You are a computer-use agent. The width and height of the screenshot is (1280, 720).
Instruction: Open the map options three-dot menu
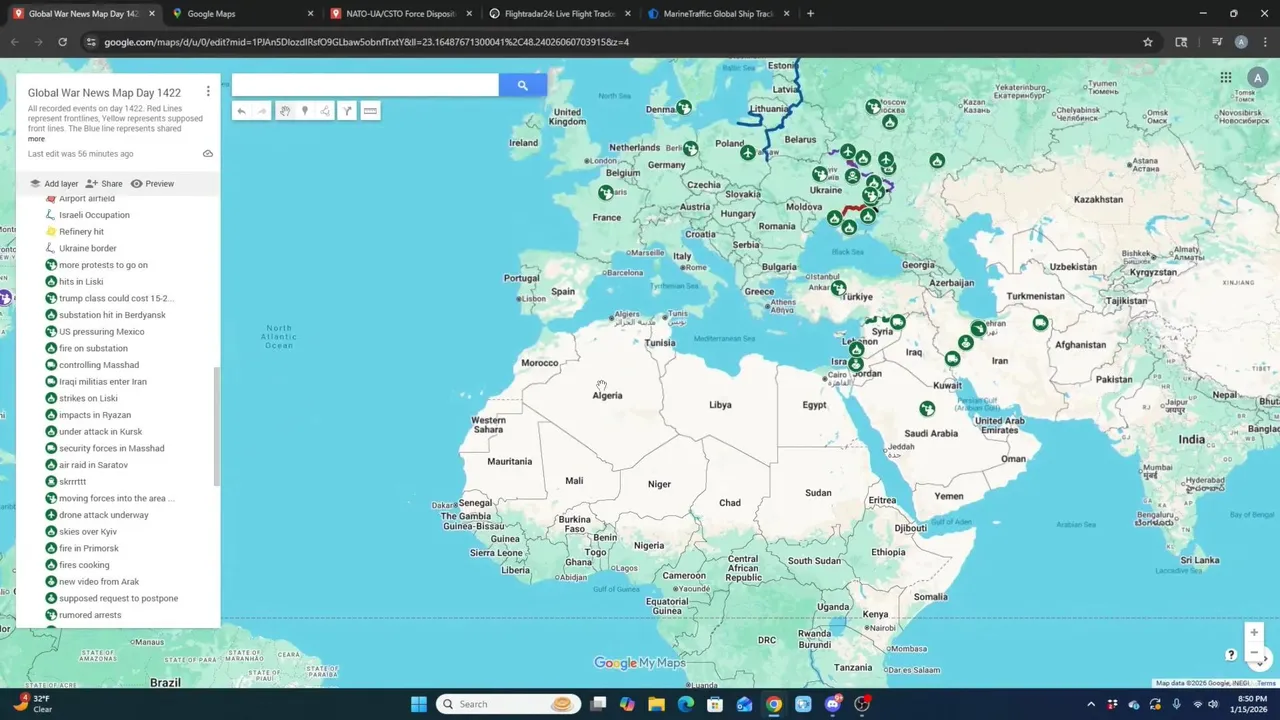(208, 92)
